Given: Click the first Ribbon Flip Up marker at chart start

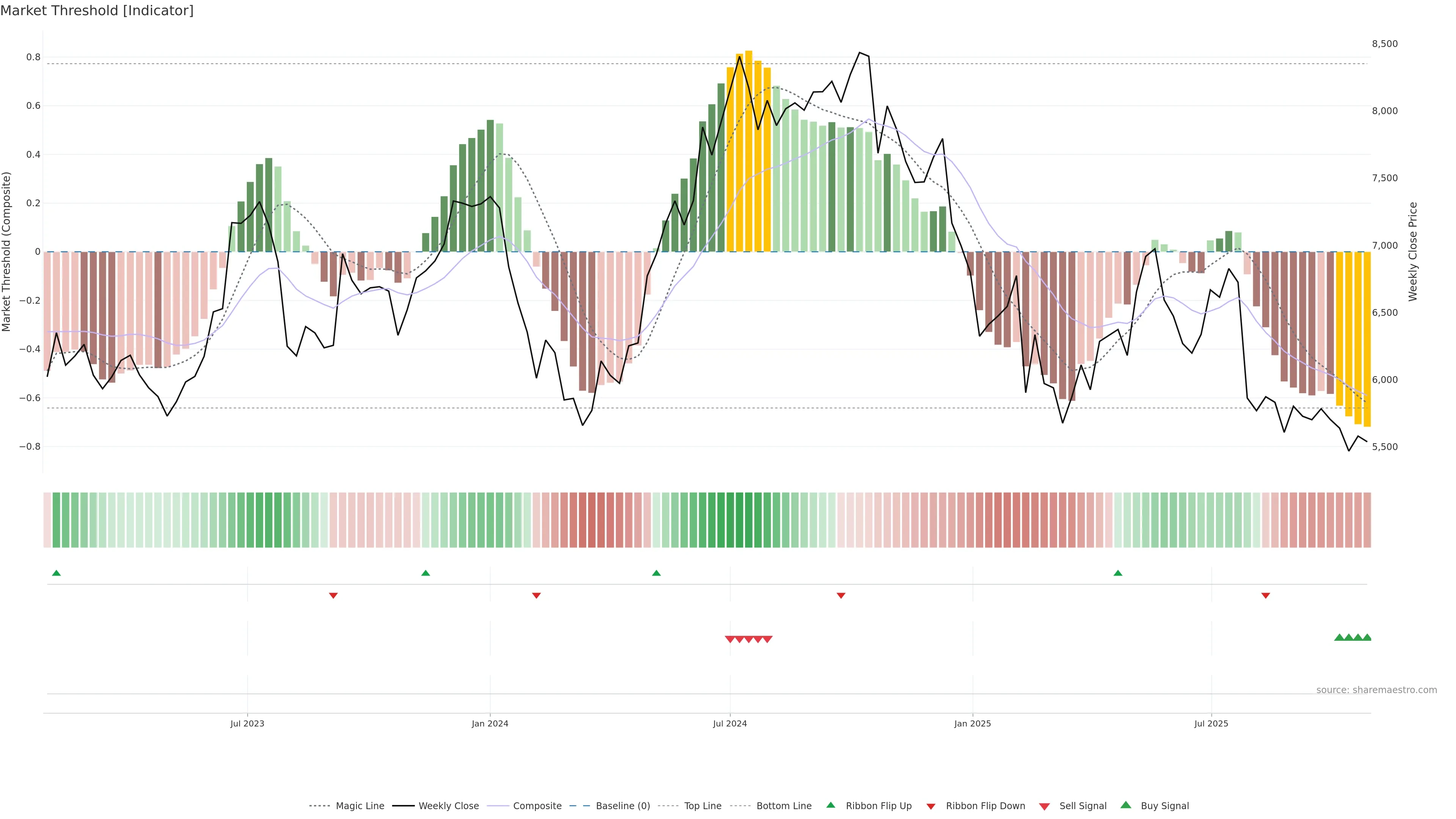Looking at the screenshot, I should (x=56, y=573).
